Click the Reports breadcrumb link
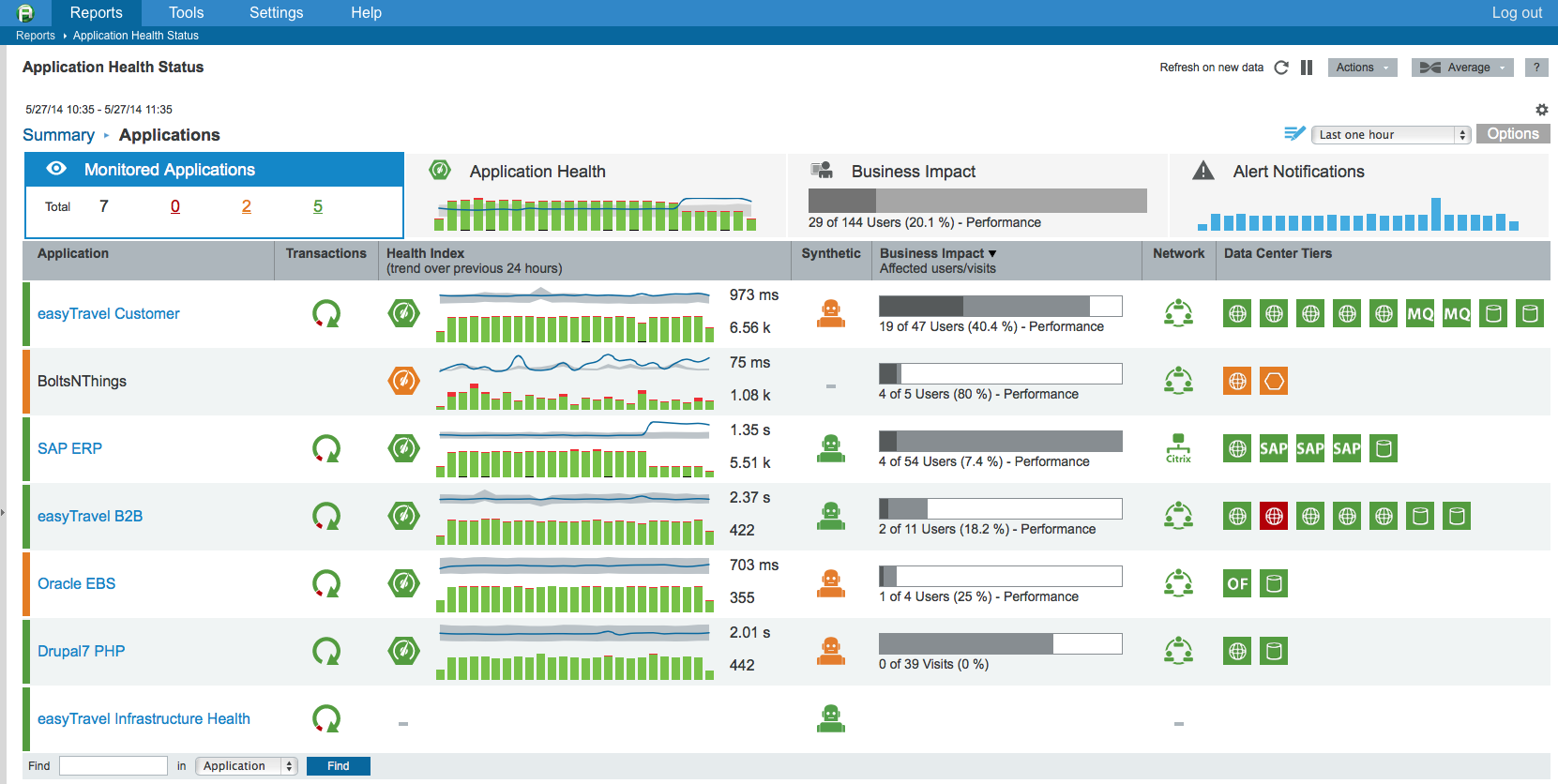The width and height of the screenshot is (1558, 784). point(36,36)
